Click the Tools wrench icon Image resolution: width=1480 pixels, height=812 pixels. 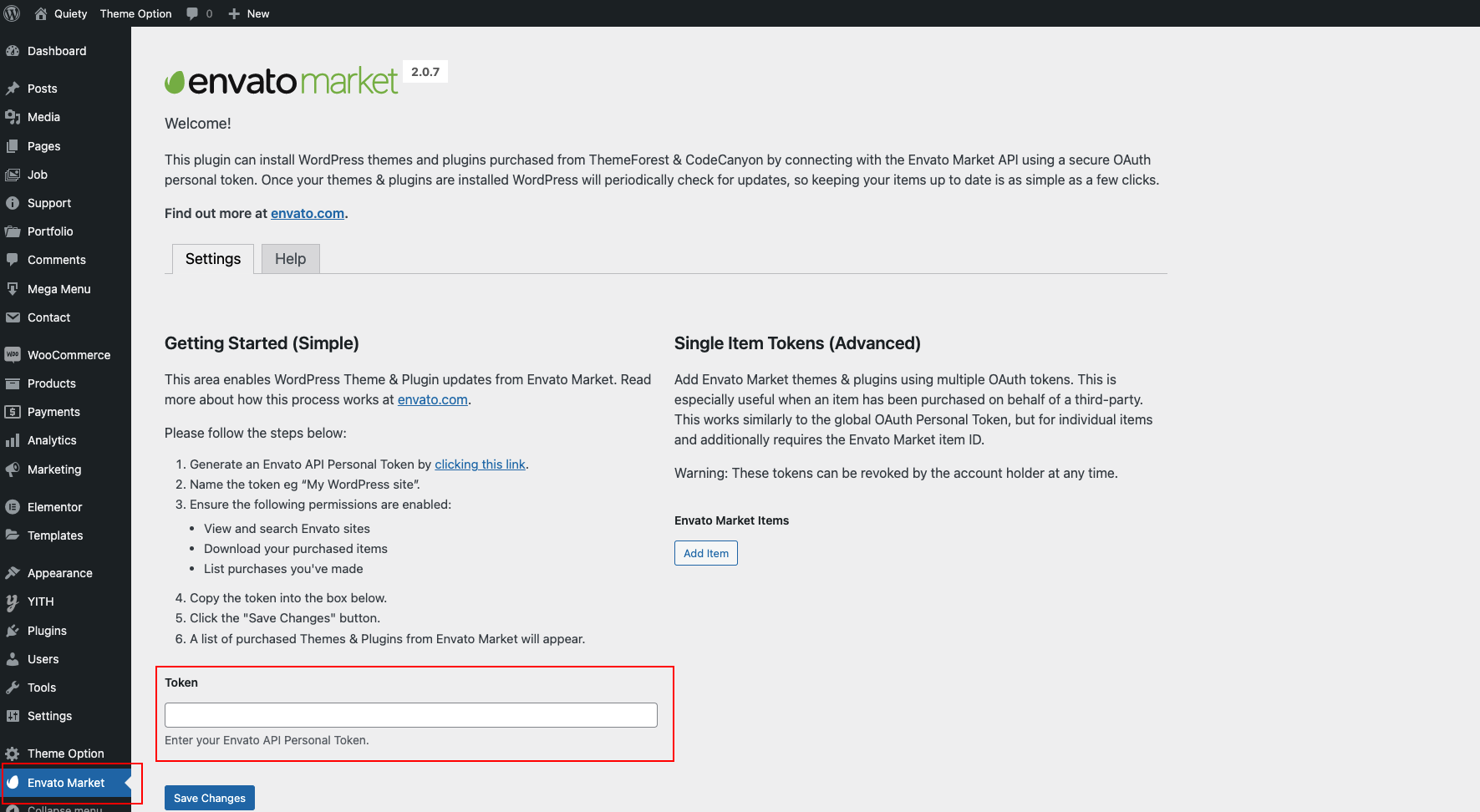pos(13,688)
